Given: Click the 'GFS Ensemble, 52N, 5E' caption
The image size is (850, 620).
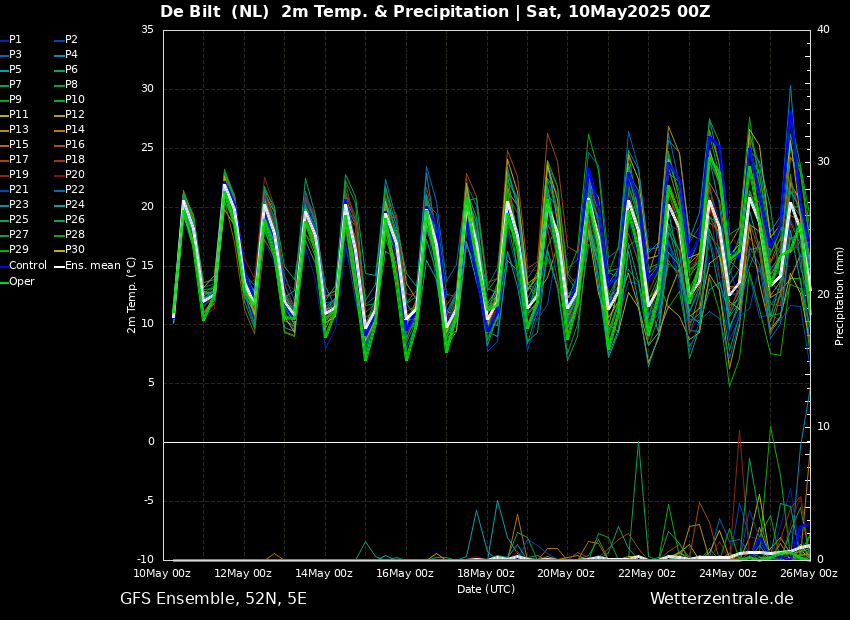Looking at the screenshot, I should 213,599.
